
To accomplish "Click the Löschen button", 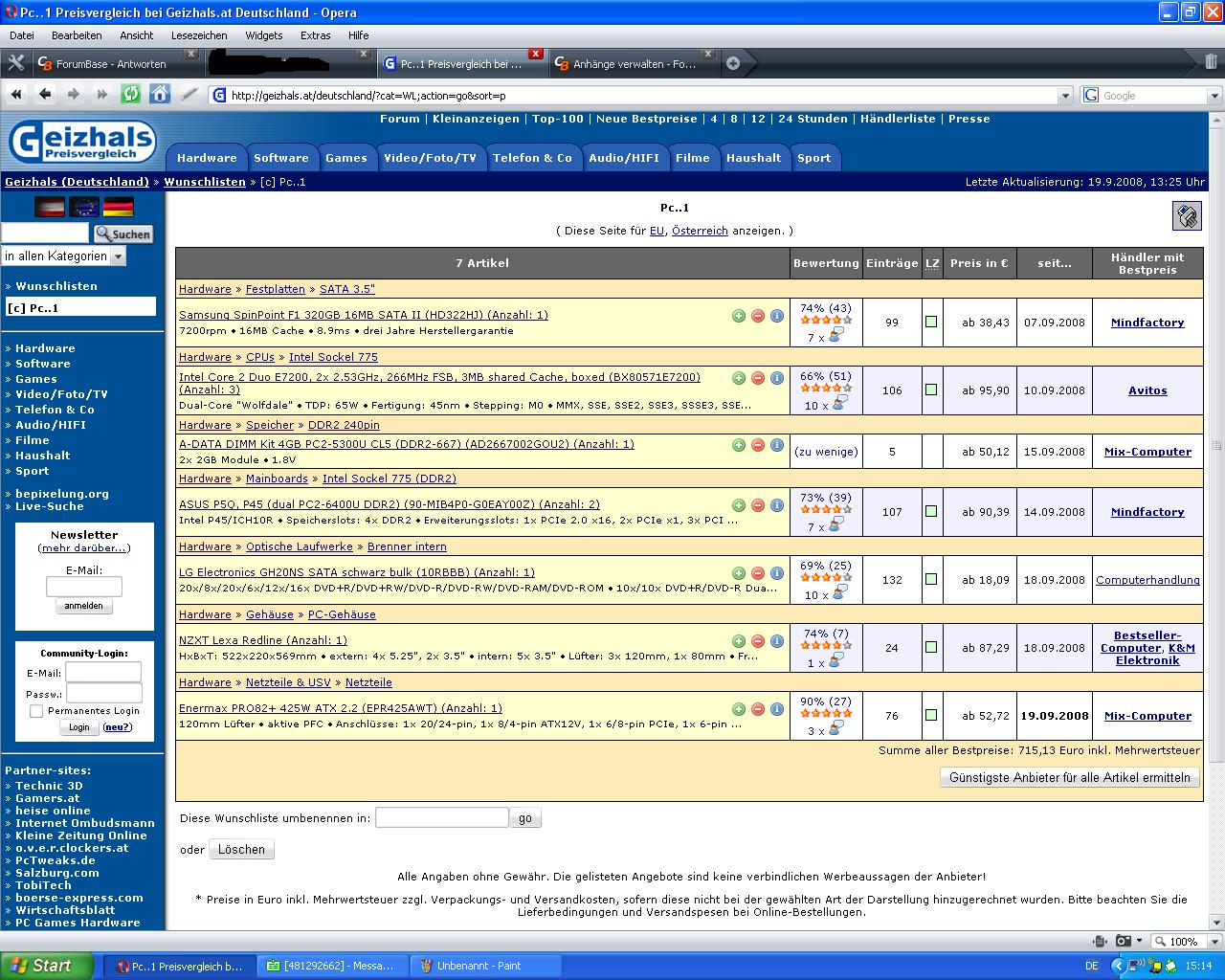I will (241, 849).
